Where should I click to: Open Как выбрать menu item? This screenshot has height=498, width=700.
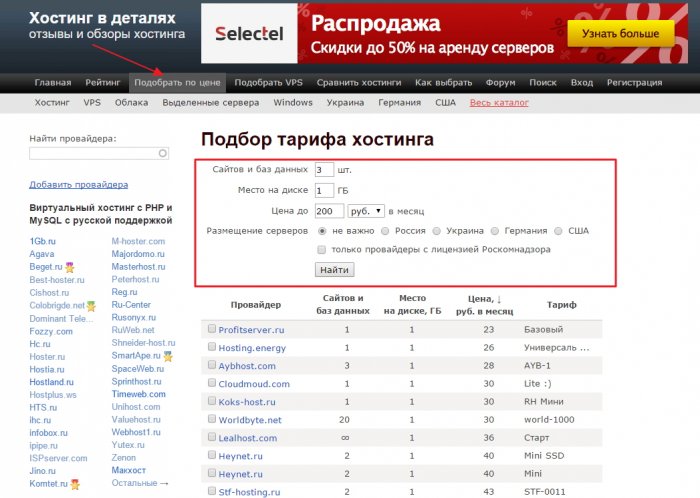(443, 83)
